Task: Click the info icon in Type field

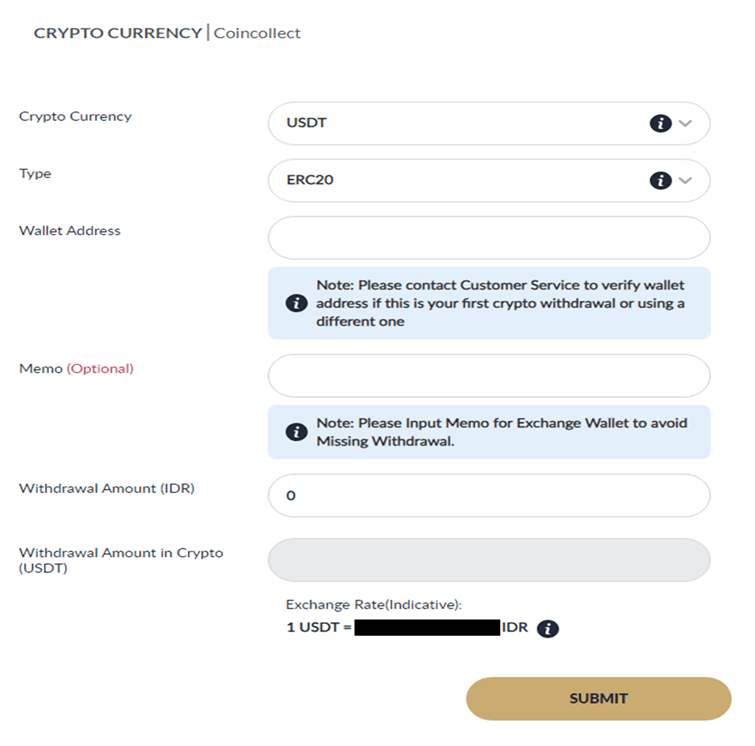Action: point(659,181)
